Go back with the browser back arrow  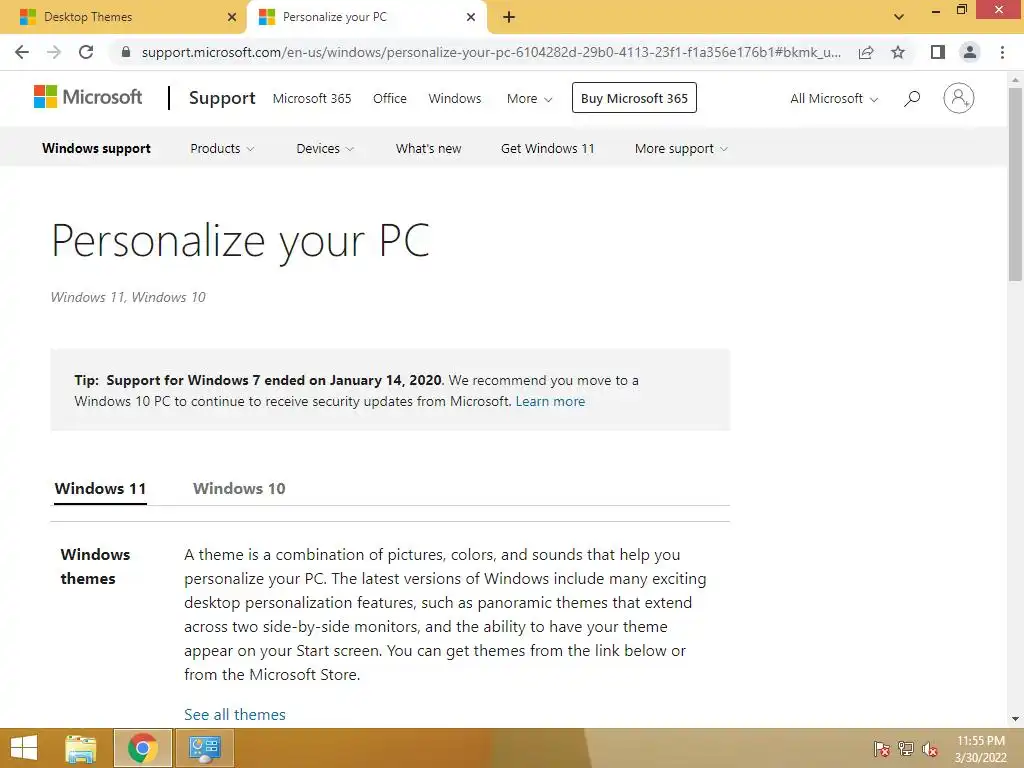[22, 52]
